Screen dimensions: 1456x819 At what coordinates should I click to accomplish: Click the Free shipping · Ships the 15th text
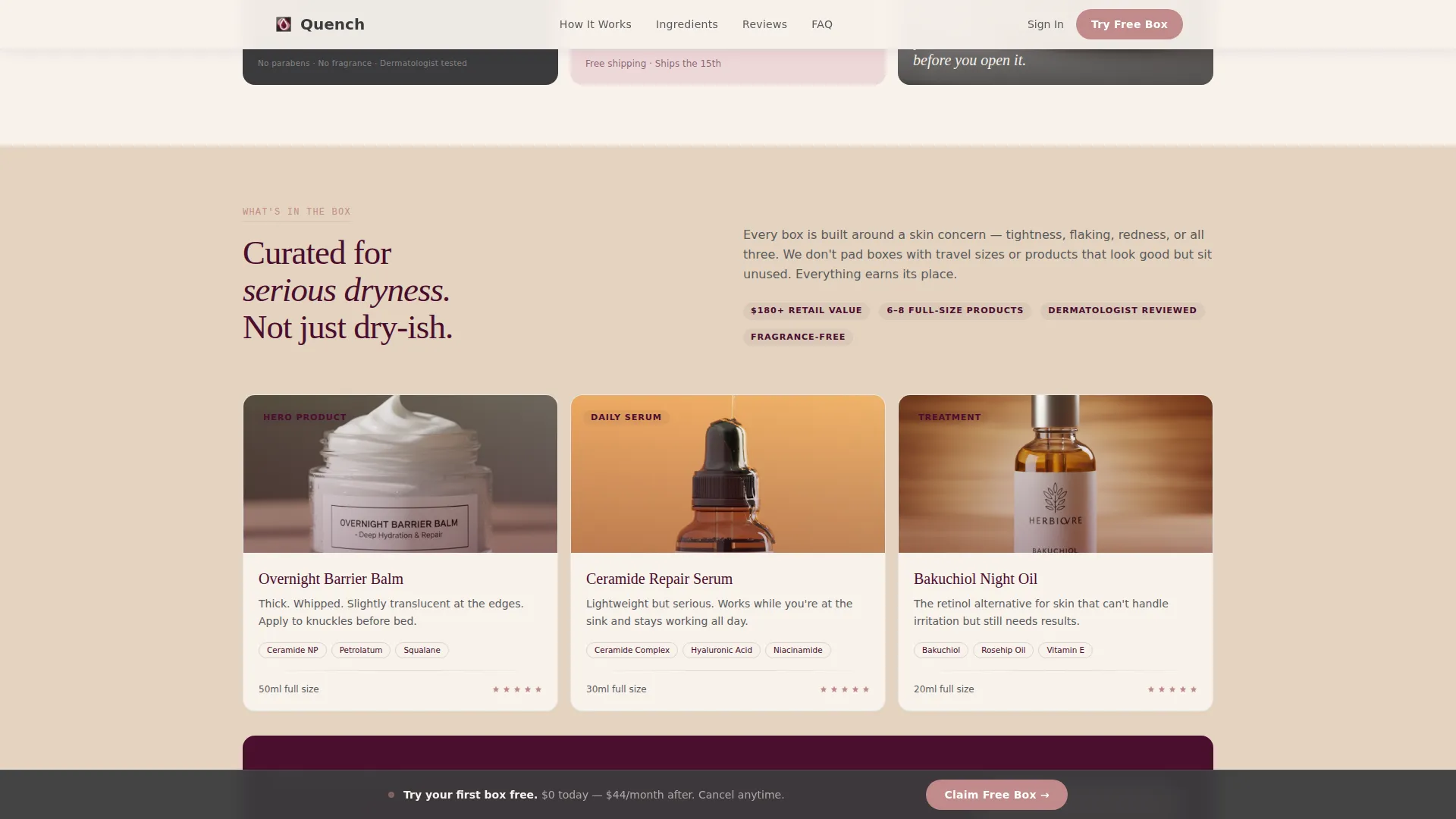point(653,64)
